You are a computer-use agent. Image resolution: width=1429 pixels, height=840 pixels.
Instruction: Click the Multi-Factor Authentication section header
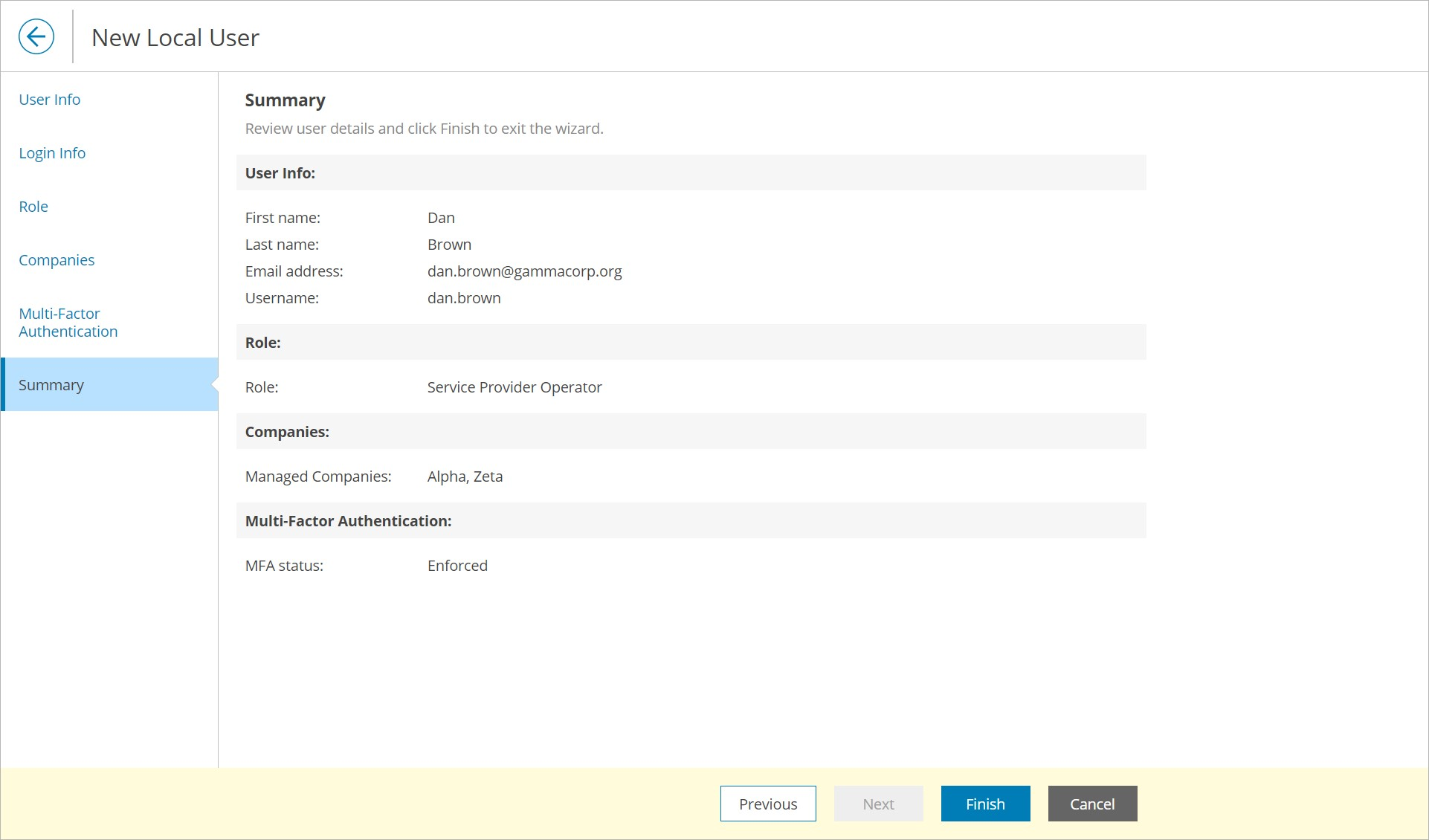348,521
